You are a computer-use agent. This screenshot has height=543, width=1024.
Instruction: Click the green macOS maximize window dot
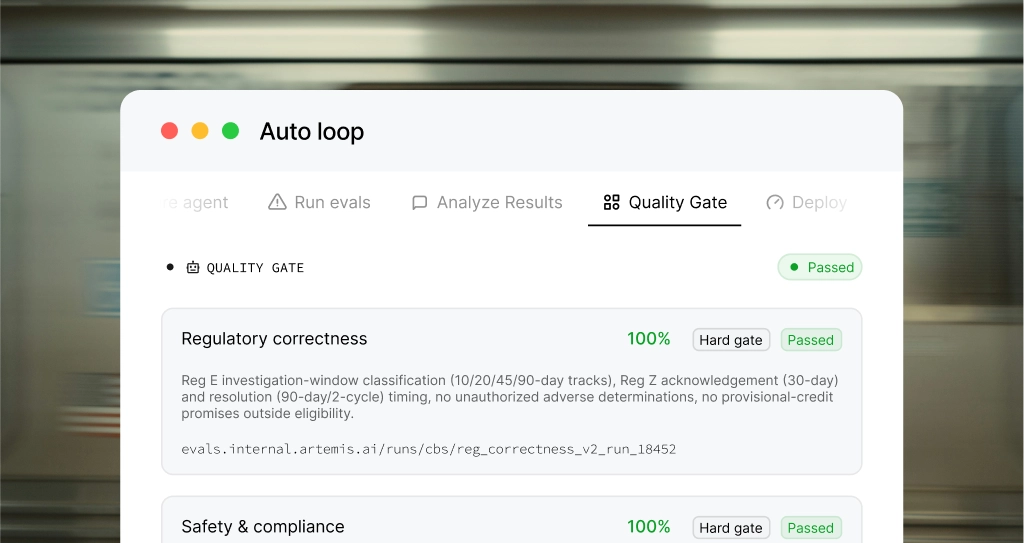pyautogui.click(x=231, y=131)
